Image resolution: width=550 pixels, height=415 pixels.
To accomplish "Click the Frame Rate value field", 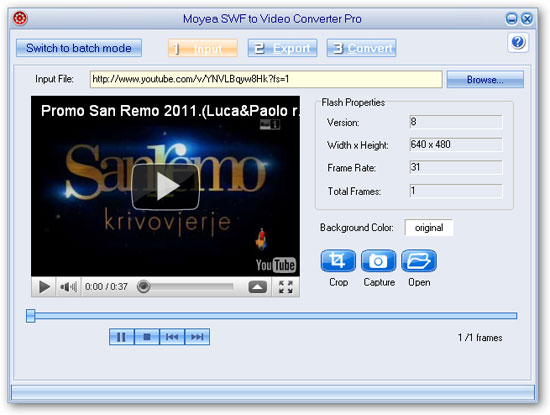I will coord(456,167).
